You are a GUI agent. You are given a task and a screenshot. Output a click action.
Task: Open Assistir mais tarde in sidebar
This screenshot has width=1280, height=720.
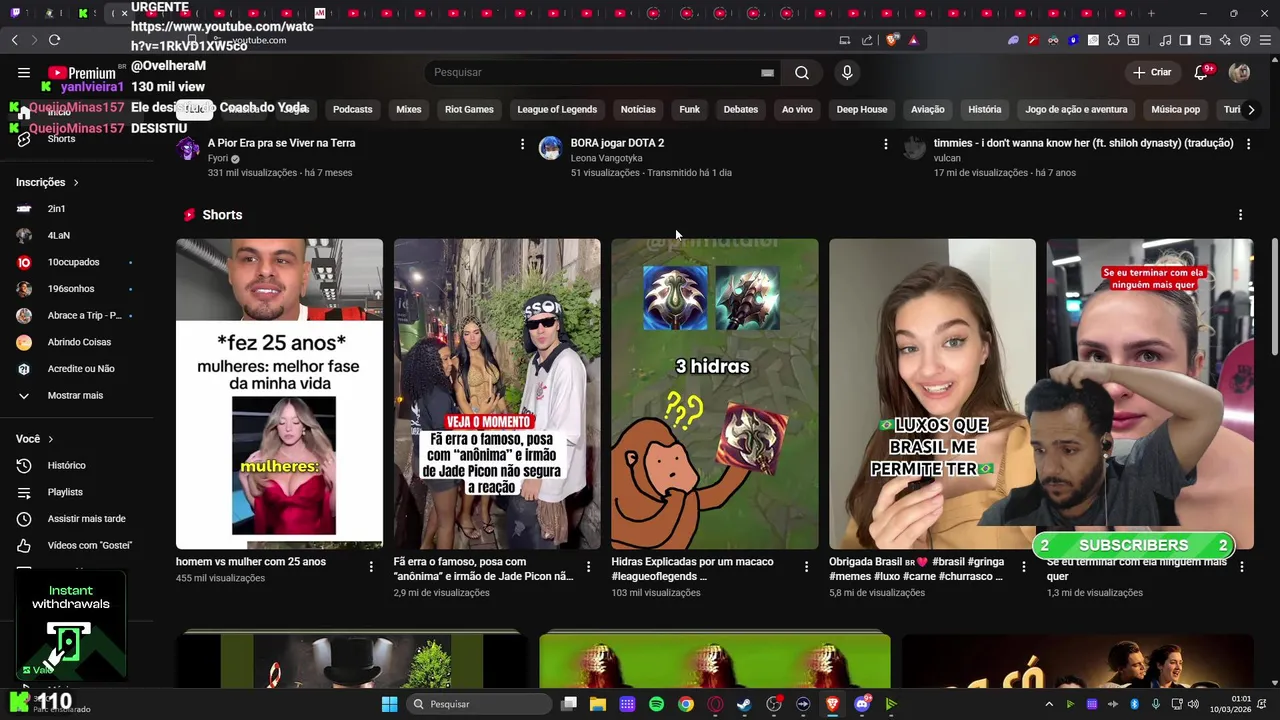[75, 519]
